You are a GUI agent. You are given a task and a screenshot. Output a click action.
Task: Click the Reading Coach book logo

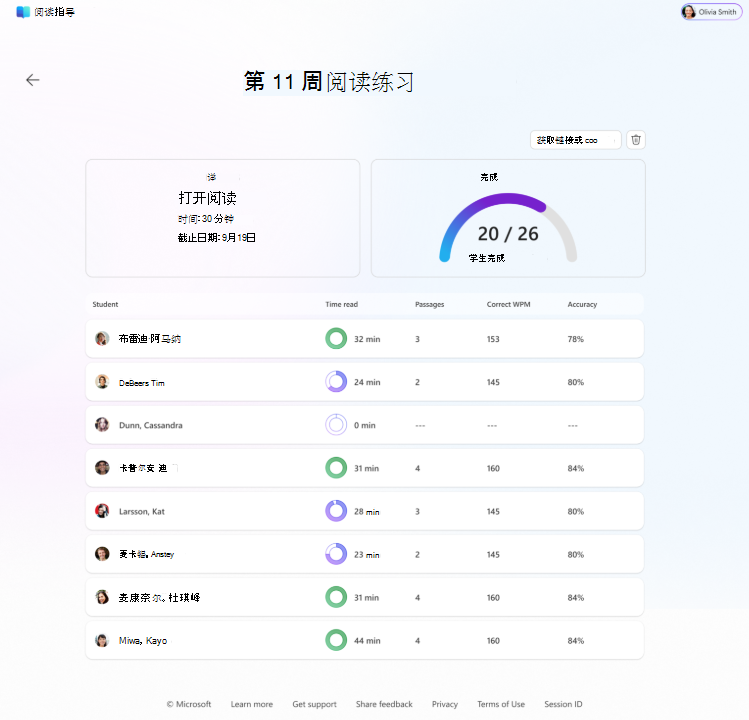point(23,12)
